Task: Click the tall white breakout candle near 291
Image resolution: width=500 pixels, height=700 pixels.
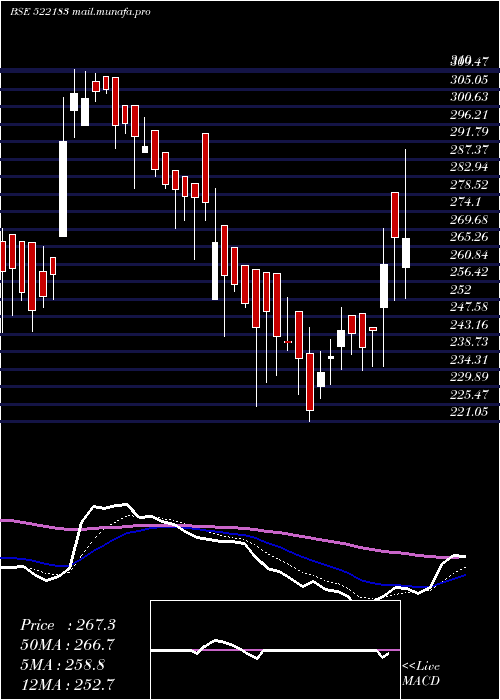Action: pos(63,189)
